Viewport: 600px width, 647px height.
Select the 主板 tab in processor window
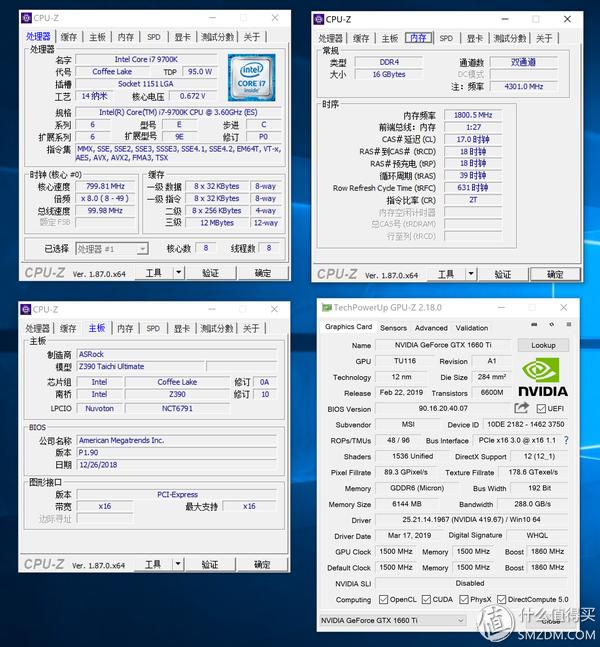pyautogui.click(x=97, y=37)
